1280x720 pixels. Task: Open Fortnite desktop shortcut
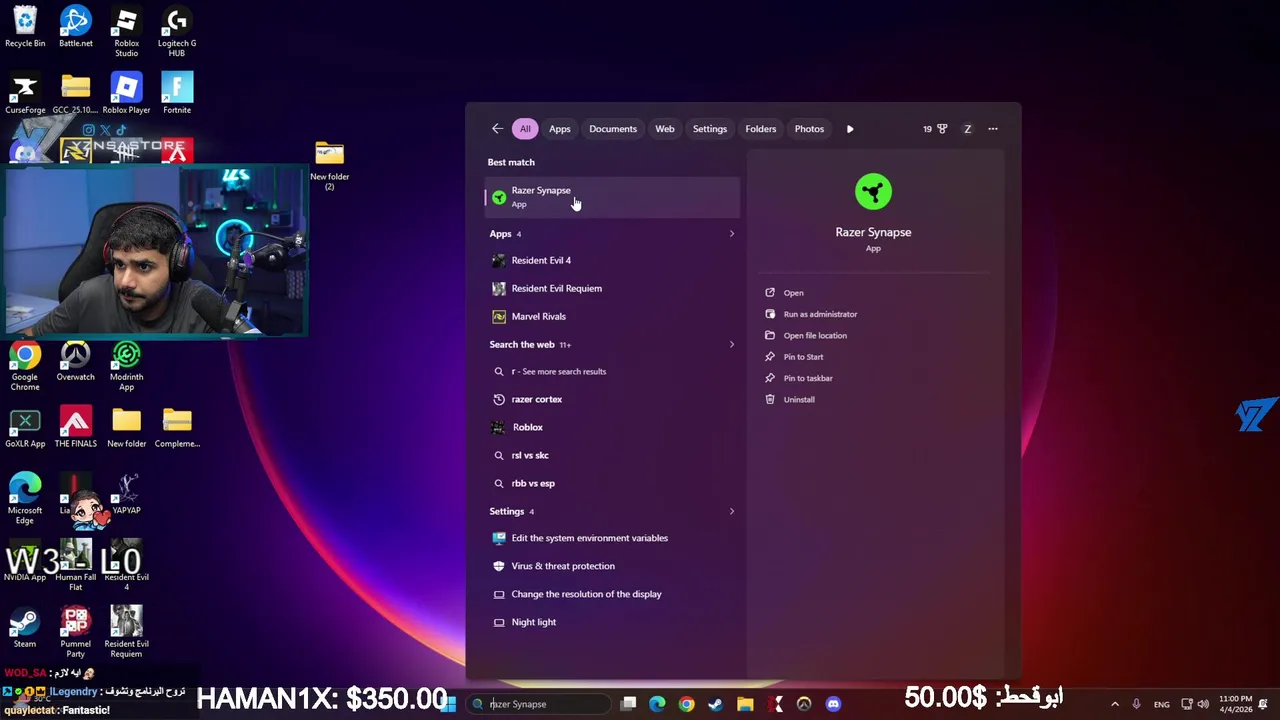coord(177,94)
